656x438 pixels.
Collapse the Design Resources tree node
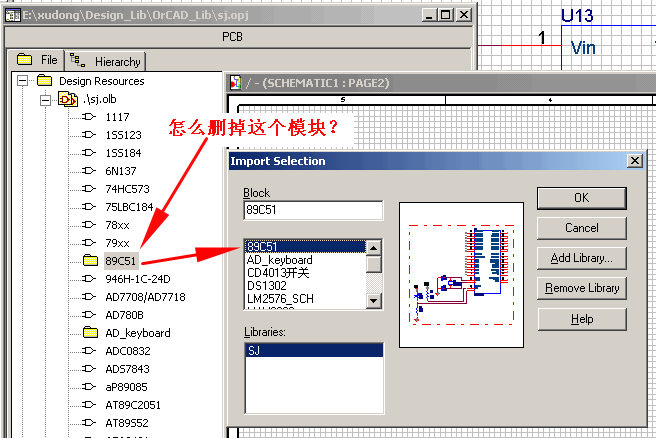coord(23,81)
